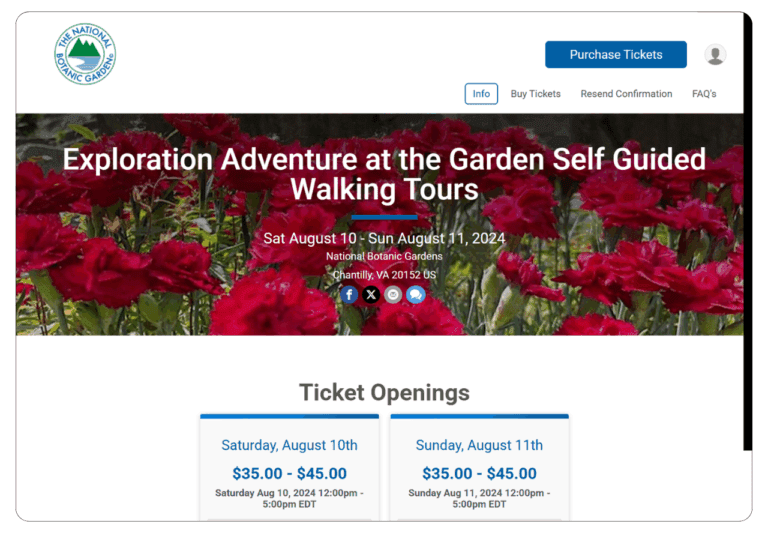Click the Sunday $35.00 - $45.00 price
This screenshot has width=768, height=533.
click(x=479, y=474)
